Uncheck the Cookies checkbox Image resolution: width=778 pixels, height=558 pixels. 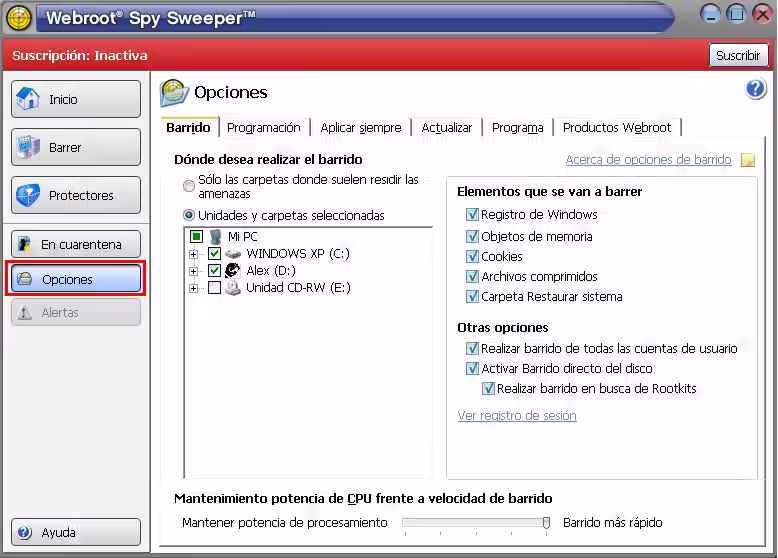click(x=472, y=256)
